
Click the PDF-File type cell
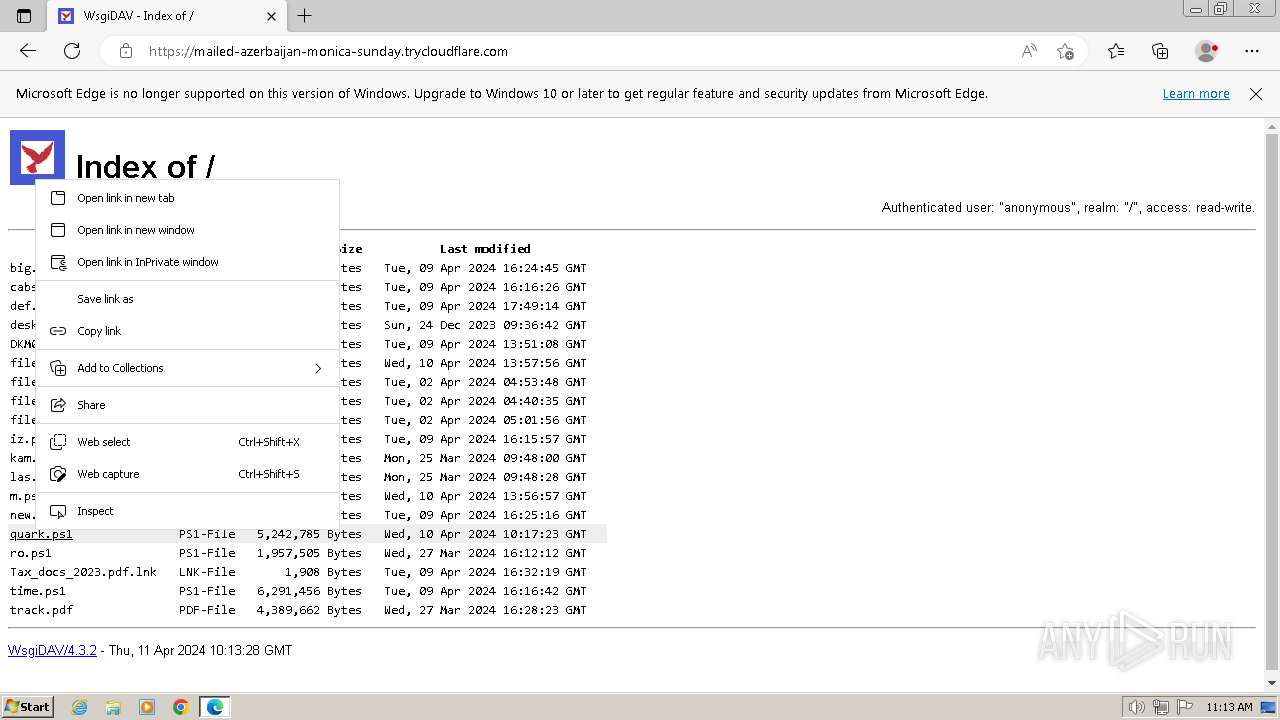click(207, 610)
